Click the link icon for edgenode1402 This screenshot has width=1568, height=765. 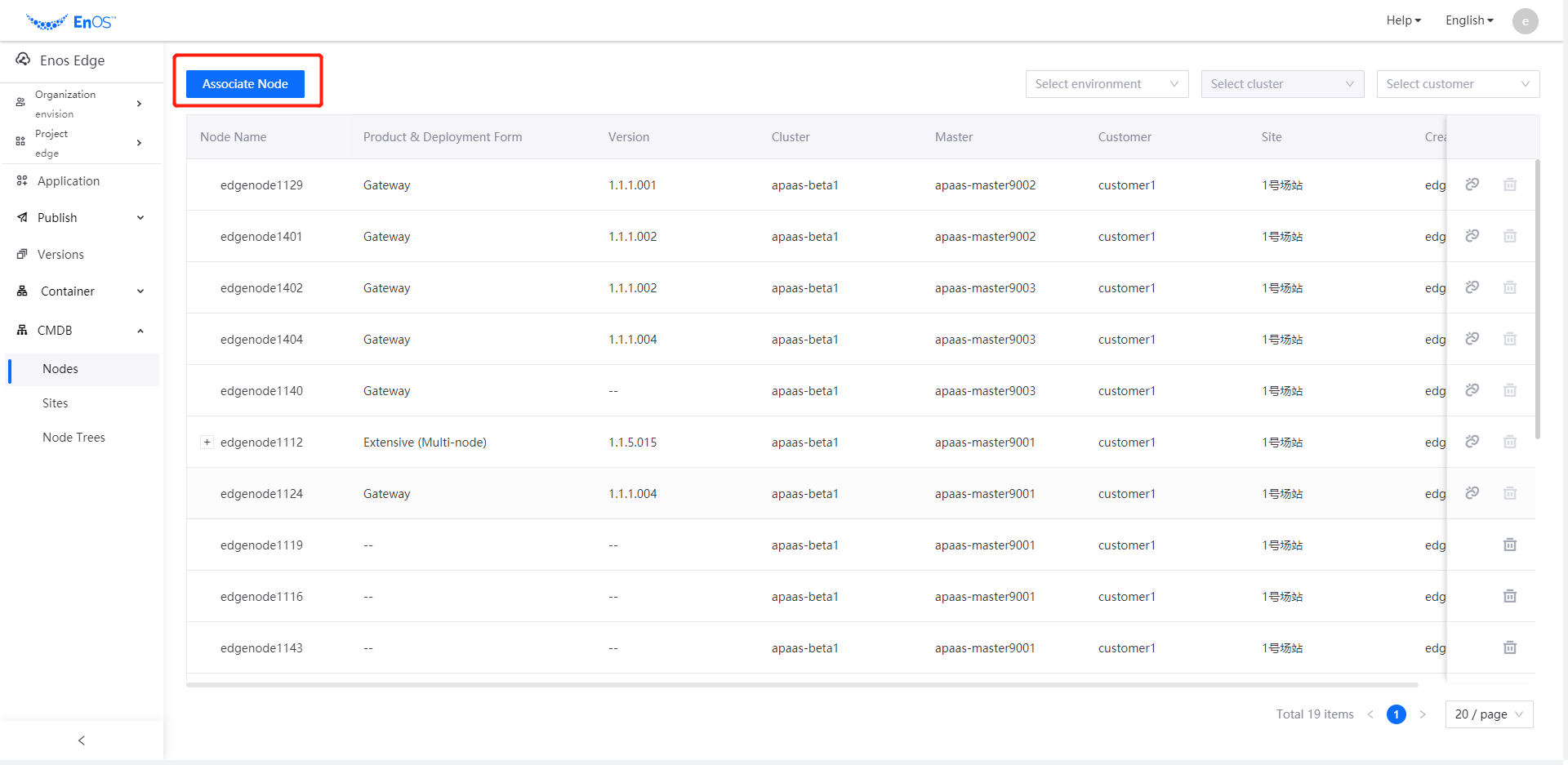pos(1472,287)
